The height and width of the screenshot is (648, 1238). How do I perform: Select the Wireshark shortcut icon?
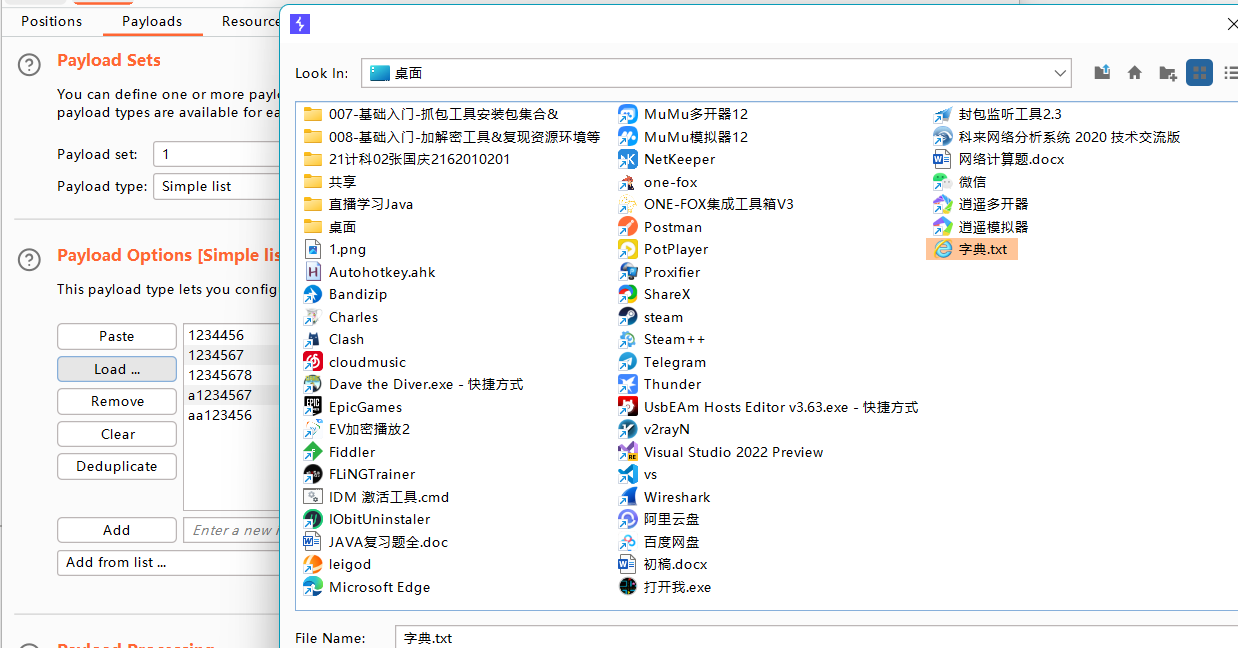click(628, 497)
